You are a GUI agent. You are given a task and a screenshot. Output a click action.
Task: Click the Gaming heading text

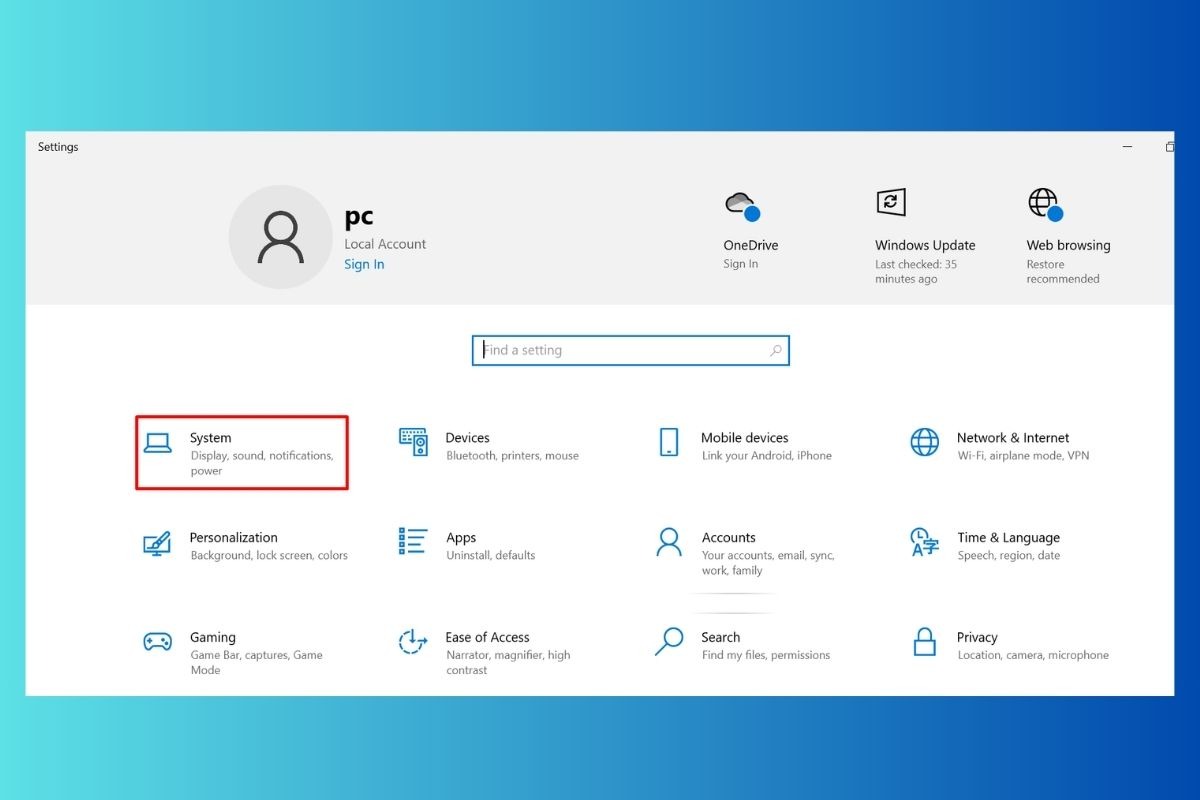tap(213, 637)
